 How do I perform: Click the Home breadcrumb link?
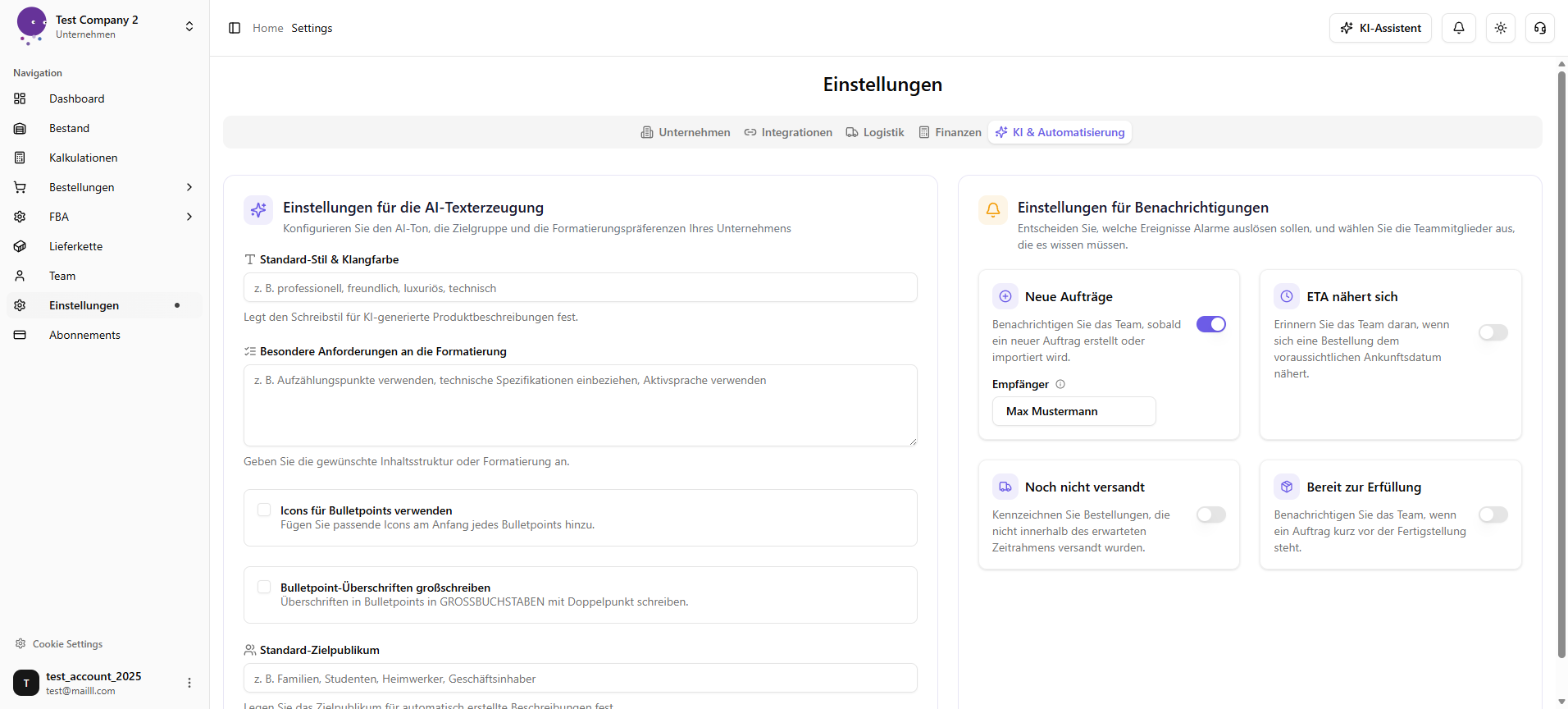point(268,28)
